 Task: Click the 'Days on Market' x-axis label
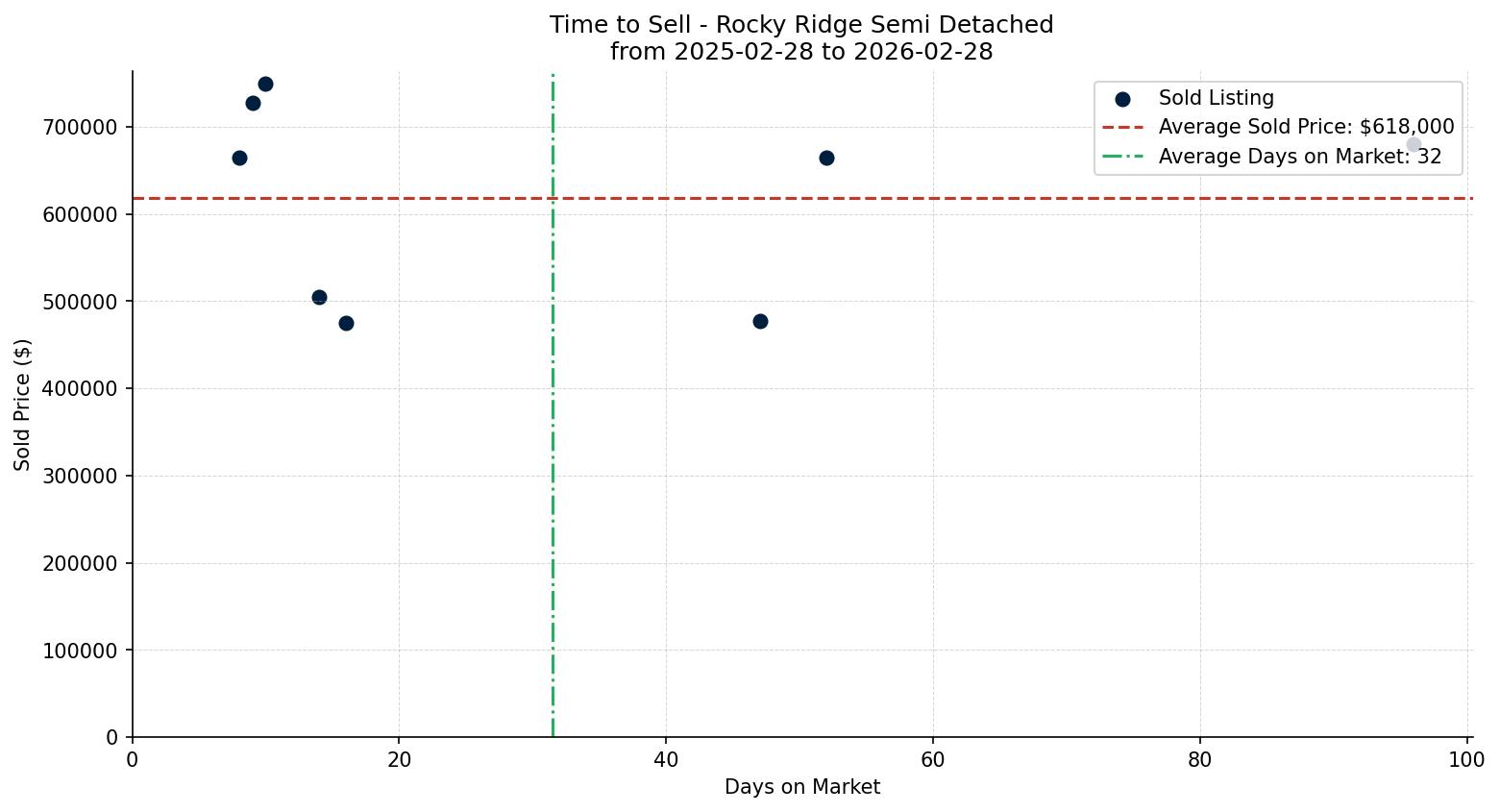point(801,787)
